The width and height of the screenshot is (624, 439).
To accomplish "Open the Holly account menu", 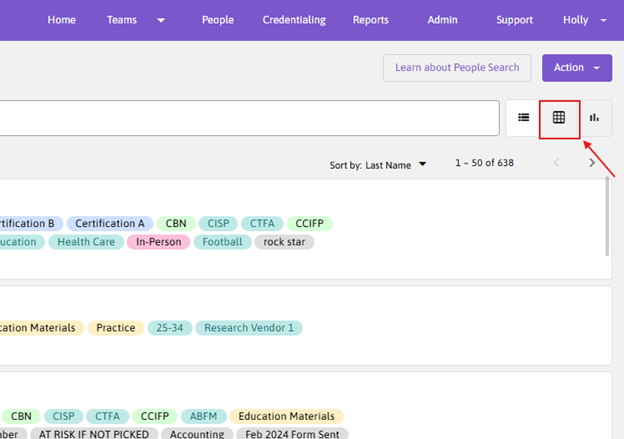I will click(575, 20).
